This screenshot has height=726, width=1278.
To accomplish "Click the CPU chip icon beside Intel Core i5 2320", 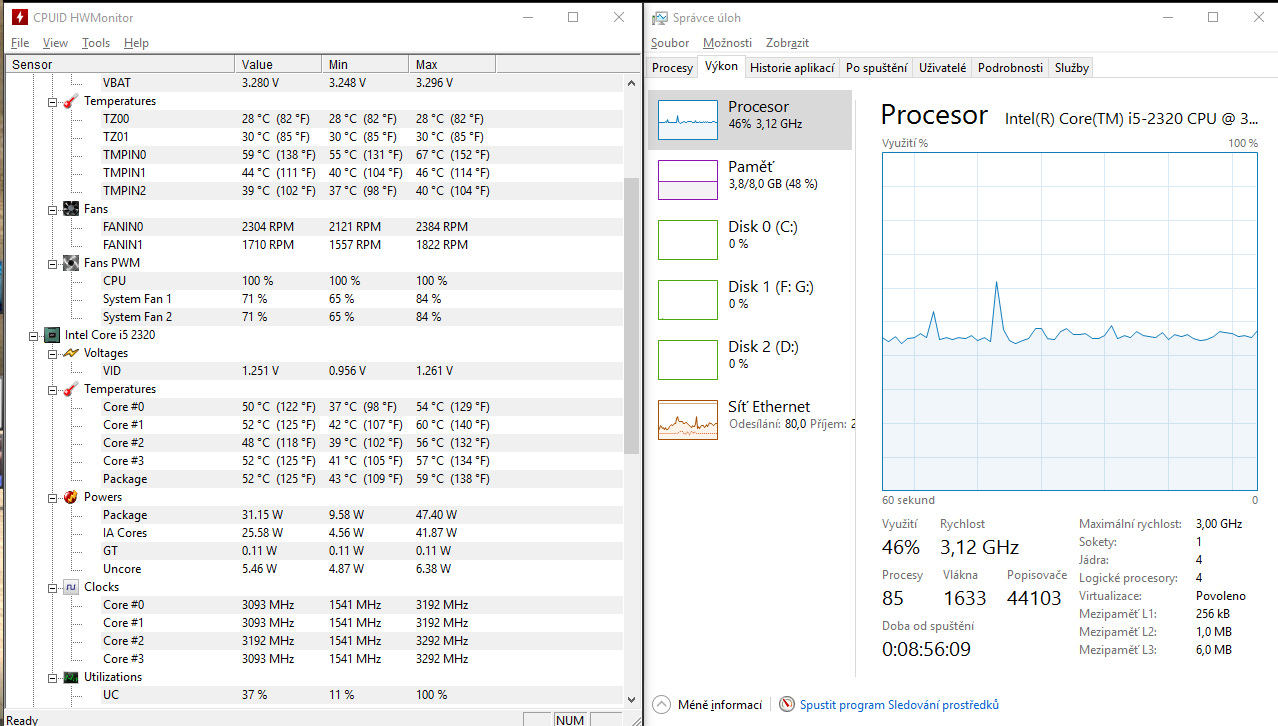I will [52, 335].
